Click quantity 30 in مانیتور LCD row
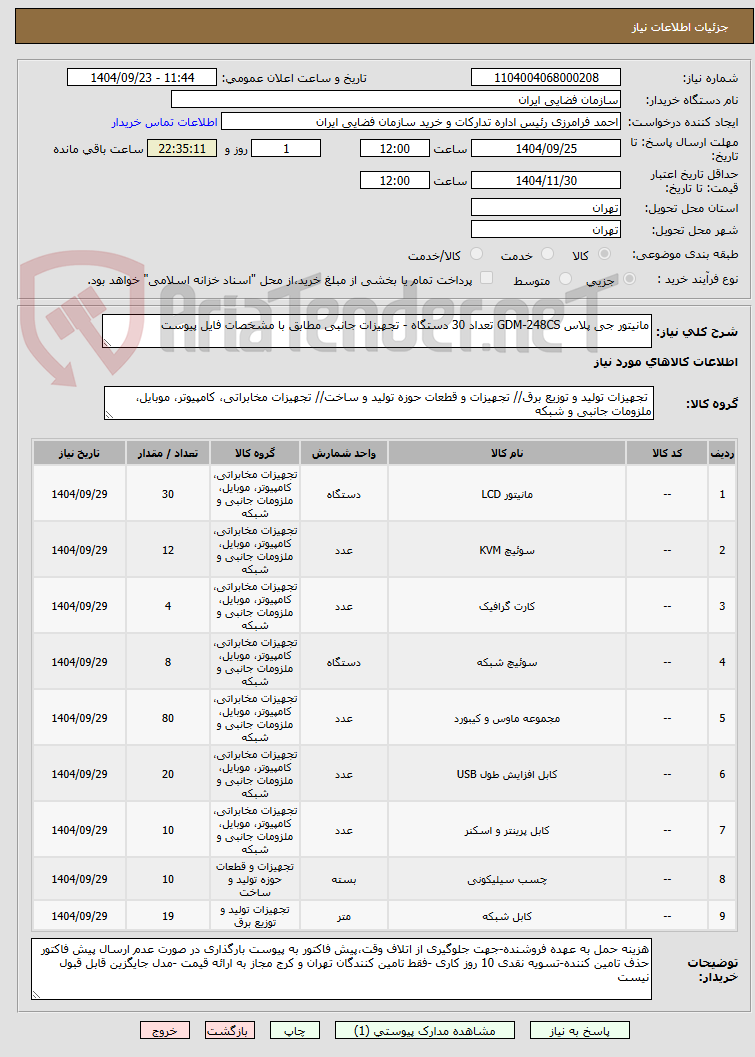This screenshot has height=1057, width=755. tap(168, 494)
